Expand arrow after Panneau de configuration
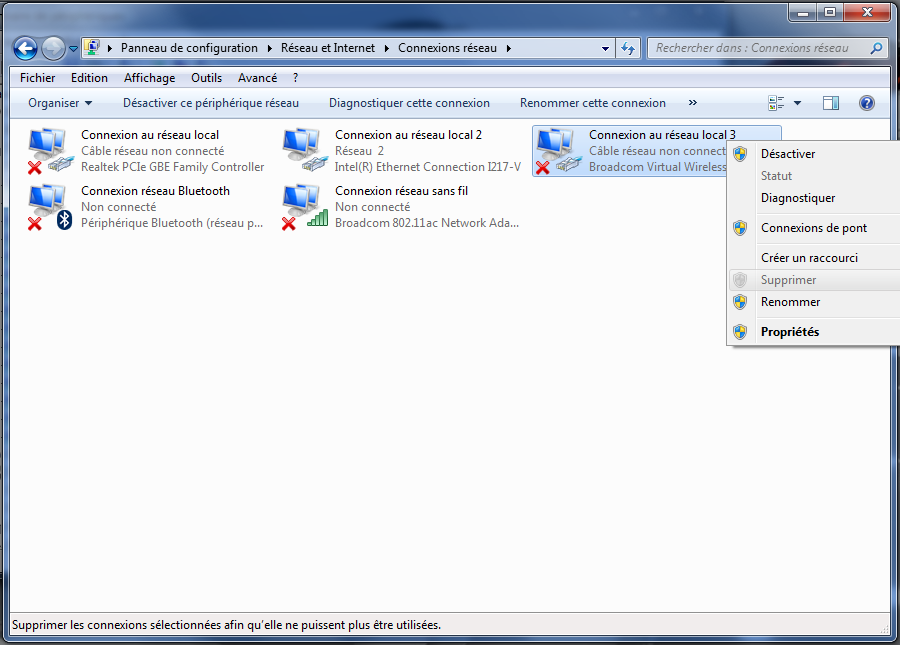The image size is (900, 645). click(110, 48)
